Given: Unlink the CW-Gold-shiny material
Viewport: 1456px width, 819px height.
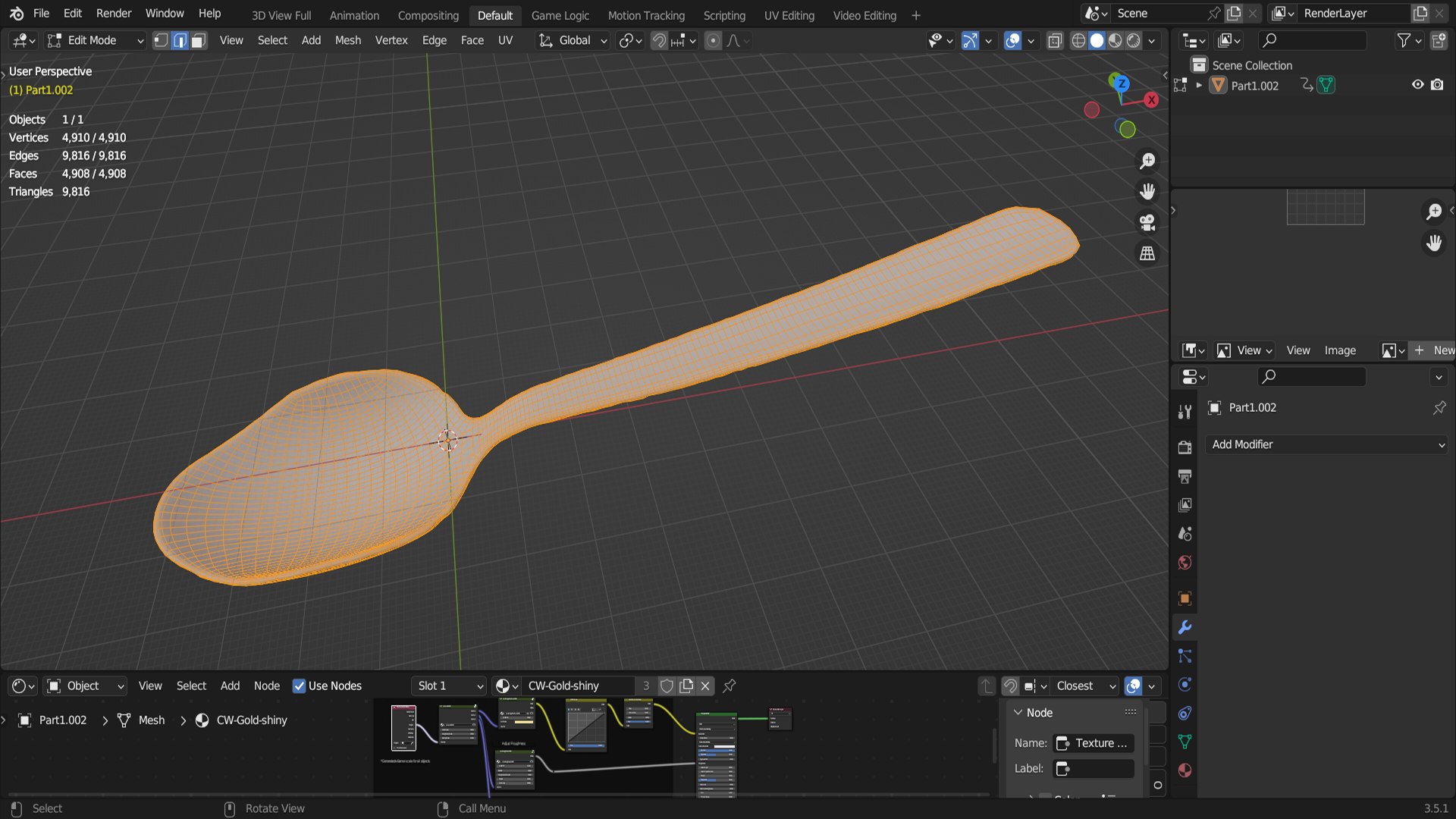Looking at the screenshot, I should click(705, 686).
